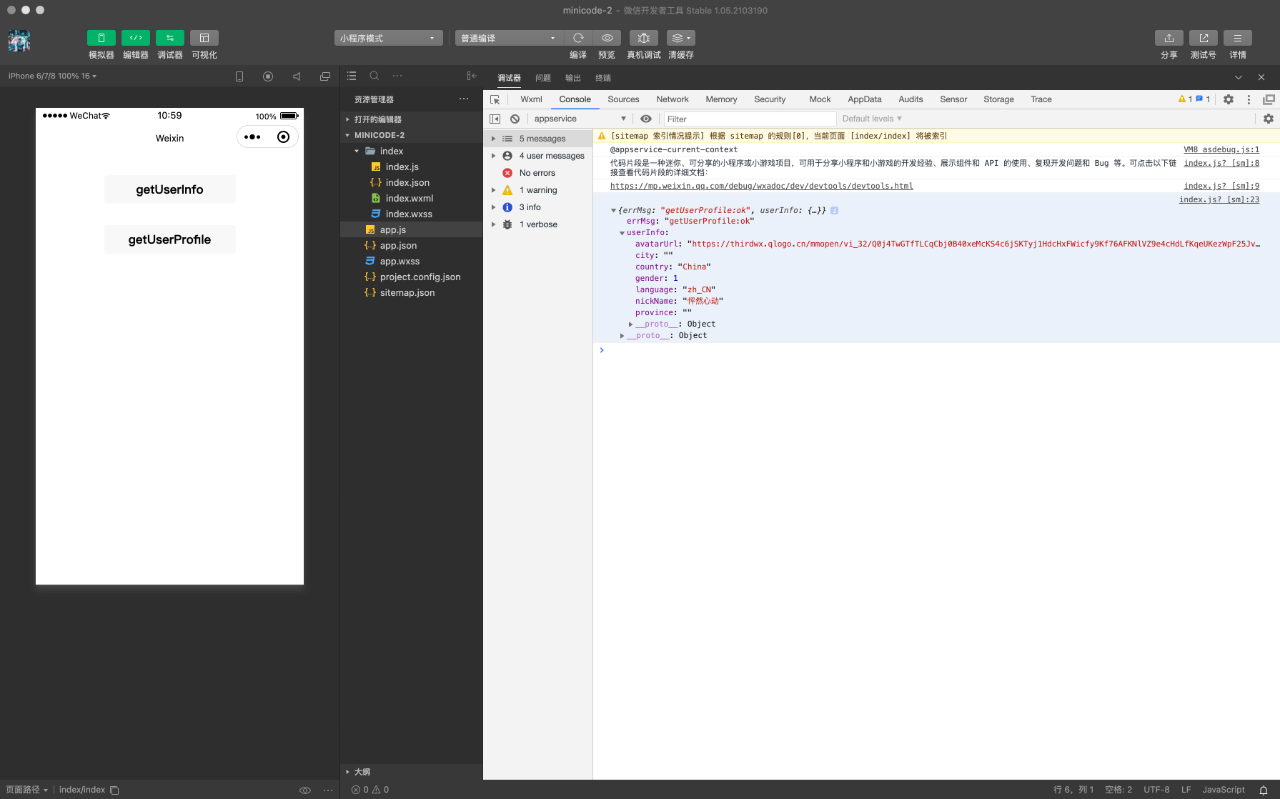1280x799 pixels.
Task: Collapse the MINICODE-2 project tree
Action: (412, 135)
